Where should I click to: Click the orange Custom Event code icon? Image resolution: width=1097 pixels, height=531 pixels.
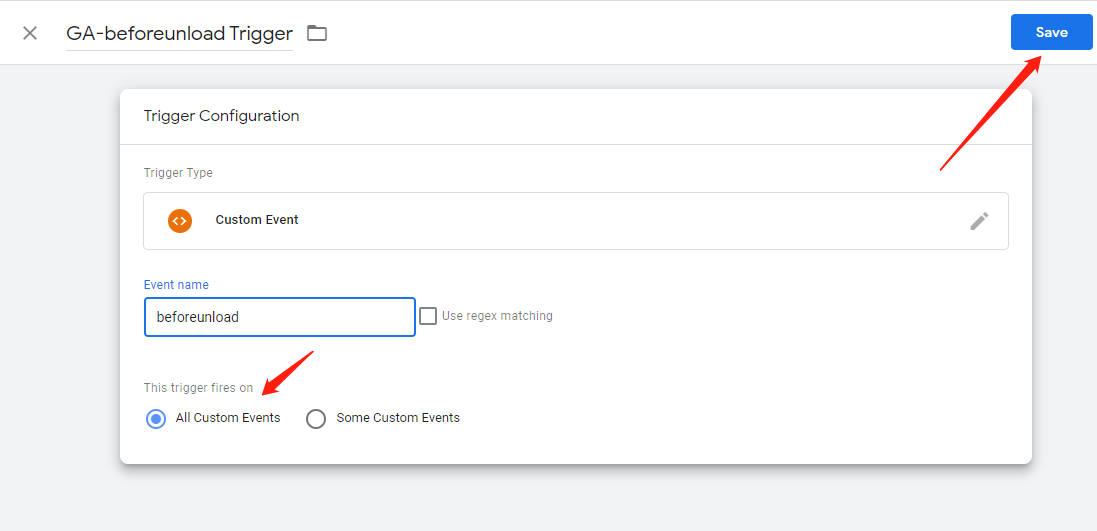point(180,220)
